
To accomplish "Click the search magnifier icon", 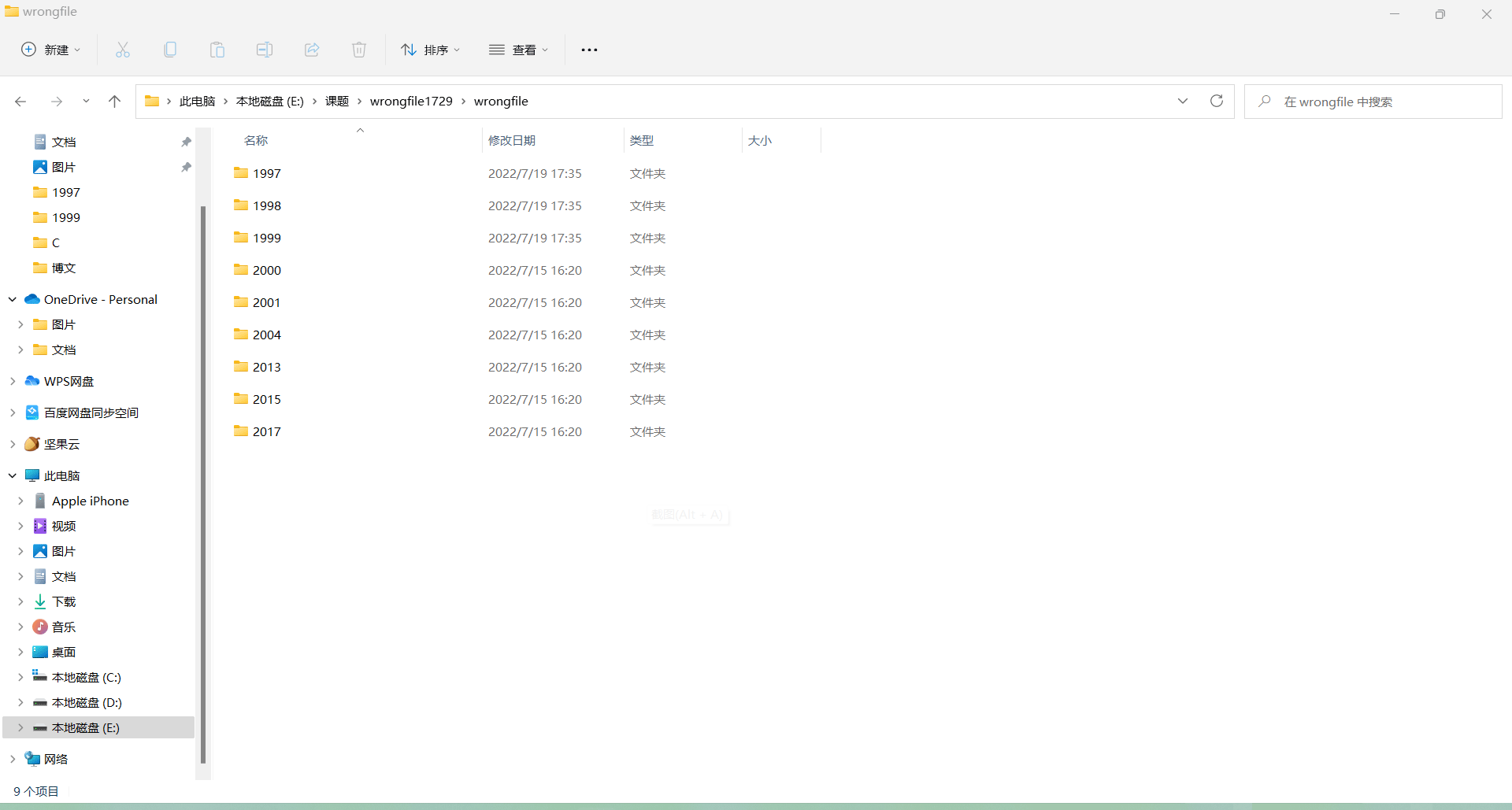I will click(1265, 101).
